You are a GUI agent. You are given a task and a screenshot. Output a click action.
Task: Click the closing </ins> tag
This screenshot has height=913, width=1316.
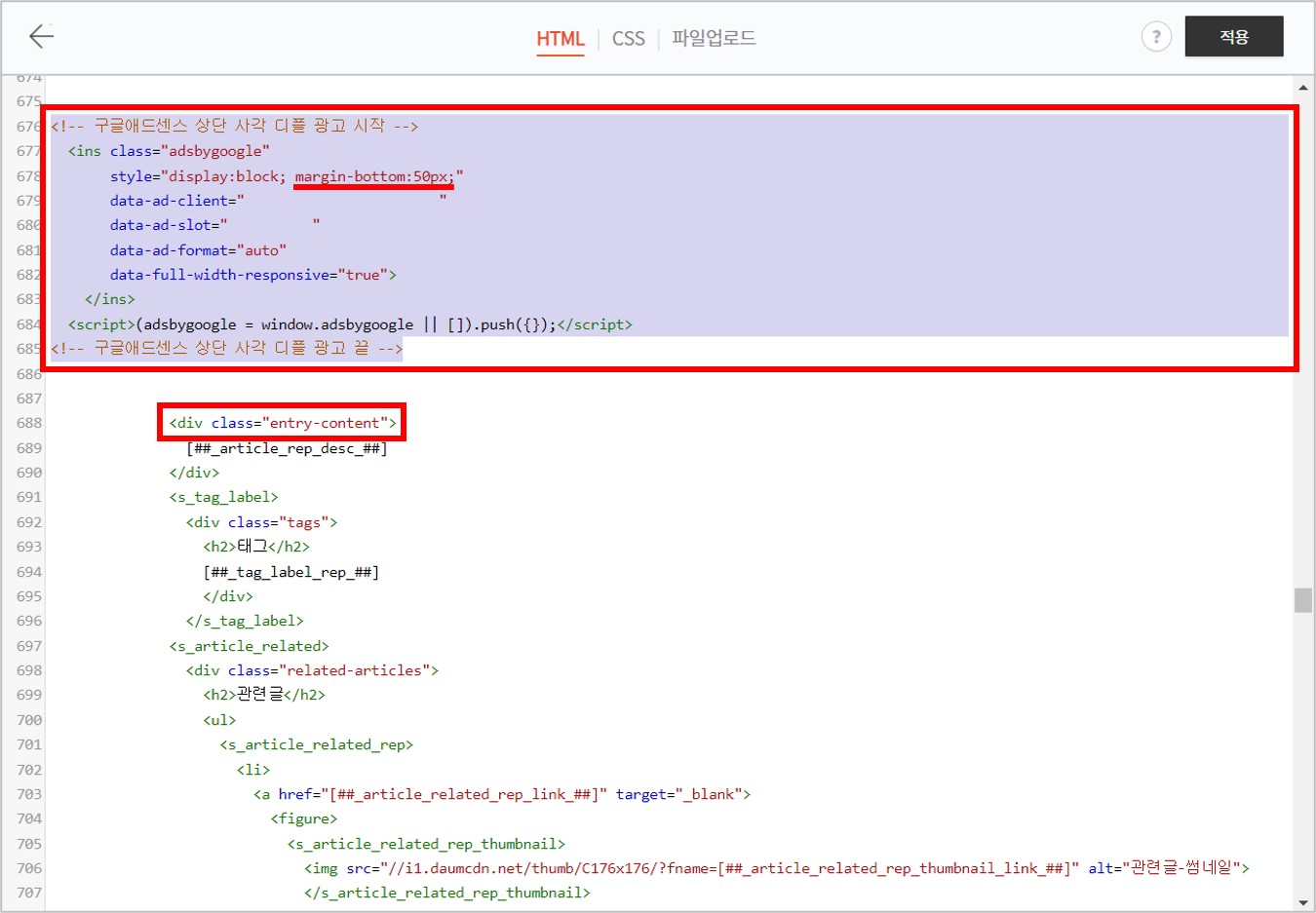coord(110,299)
